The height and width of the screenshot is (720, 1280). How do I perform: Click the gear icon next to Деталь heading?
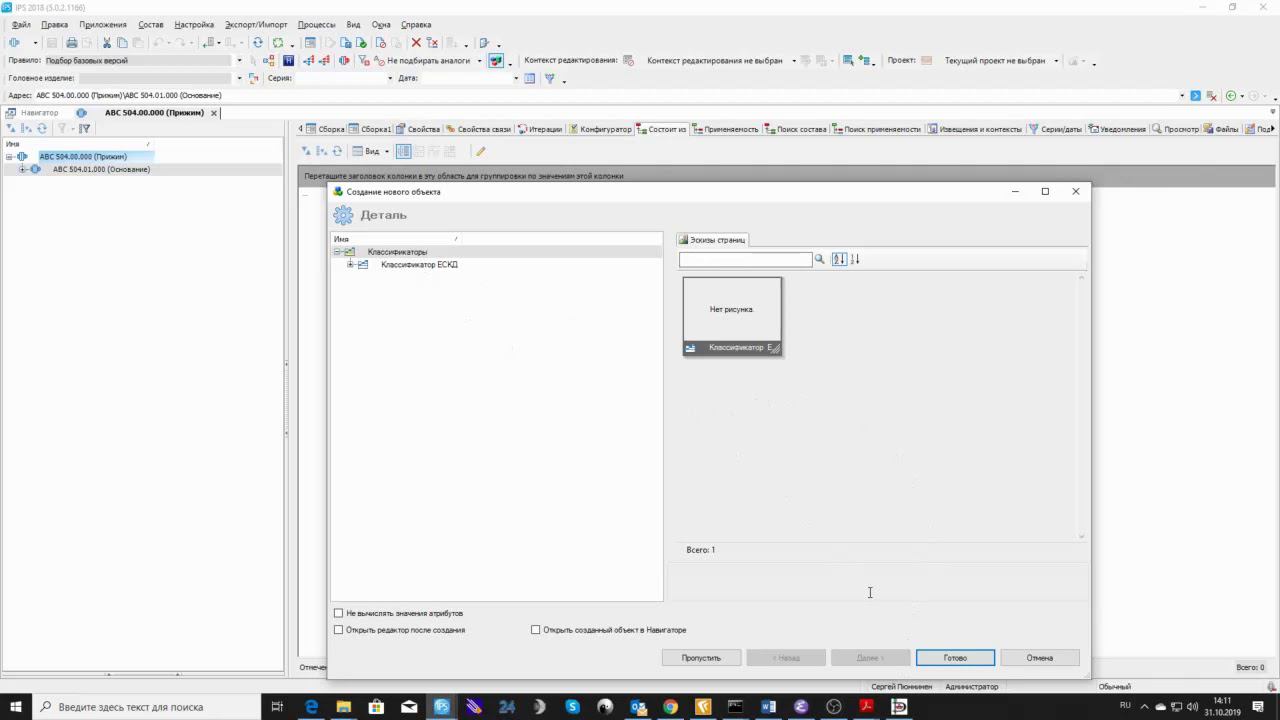(x=343, y=215)
